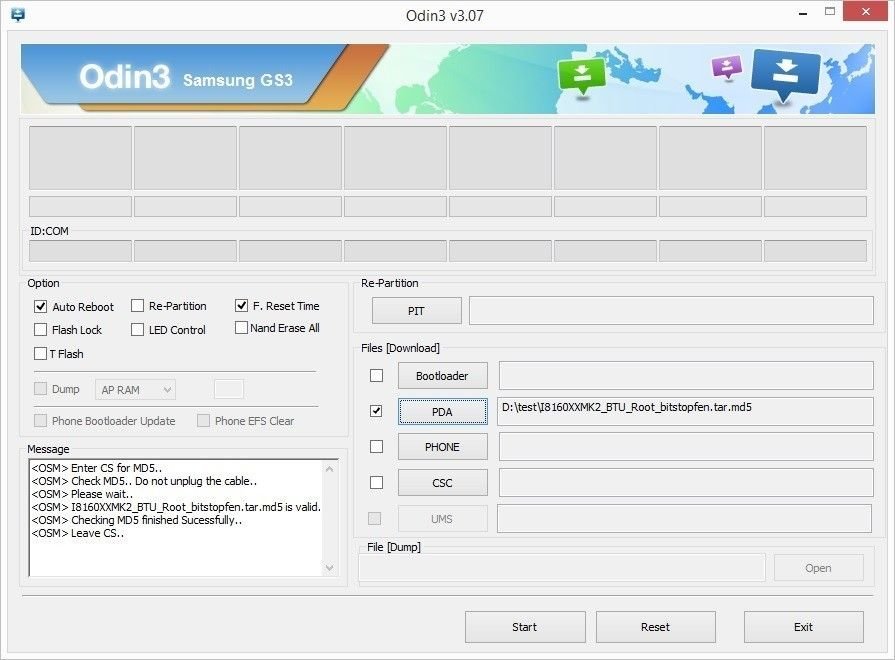Close the Odin3 window
The image size is (895, 660).
tap(865, 11)
